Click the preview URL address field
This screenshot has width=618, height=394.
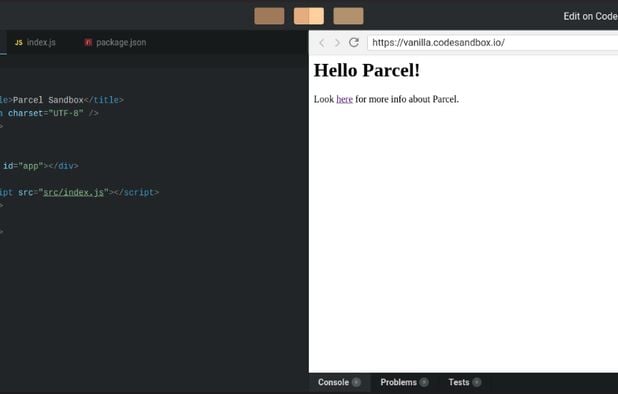click(493, 43)
